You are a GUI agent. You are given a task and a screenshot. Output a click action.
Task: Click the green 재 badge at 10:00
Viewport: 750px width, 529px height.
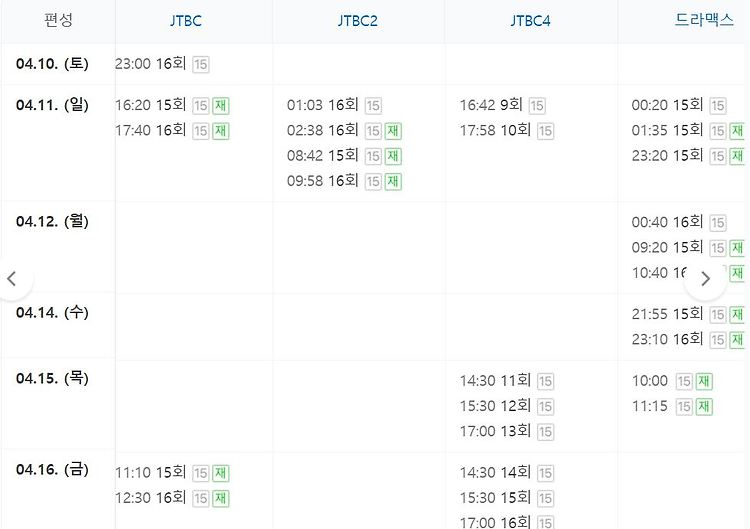[704, 382]
